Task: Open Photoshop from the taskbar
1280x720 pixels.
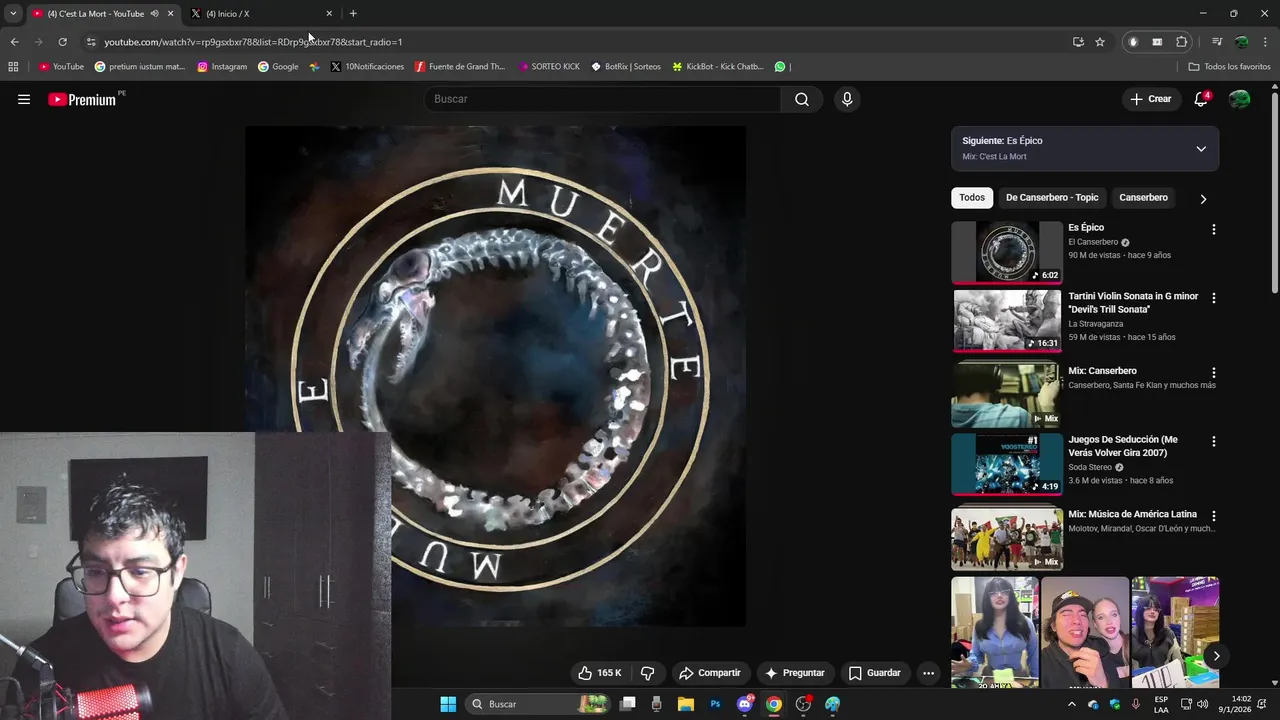Action: (715, 704)
